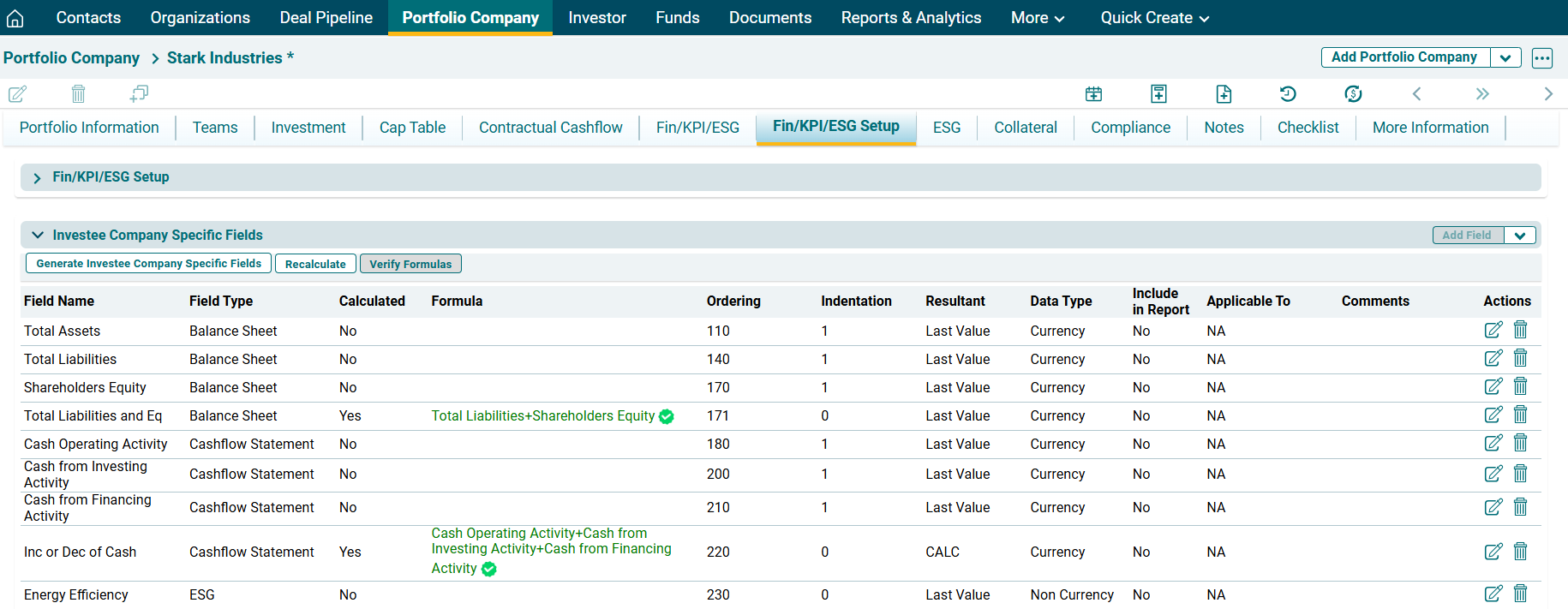Open the Add Field dropdown arrow
Screen dimensions: 1568x609
[x=1519, y=236]
